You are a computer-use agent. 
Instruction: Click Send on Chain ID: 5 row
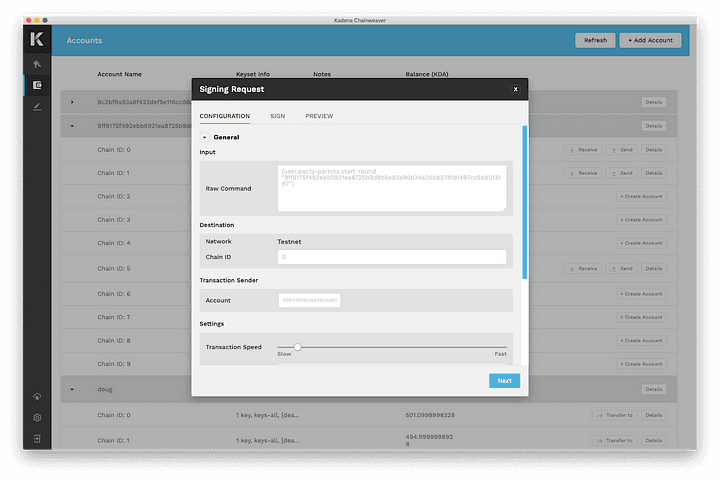(621, 269)
